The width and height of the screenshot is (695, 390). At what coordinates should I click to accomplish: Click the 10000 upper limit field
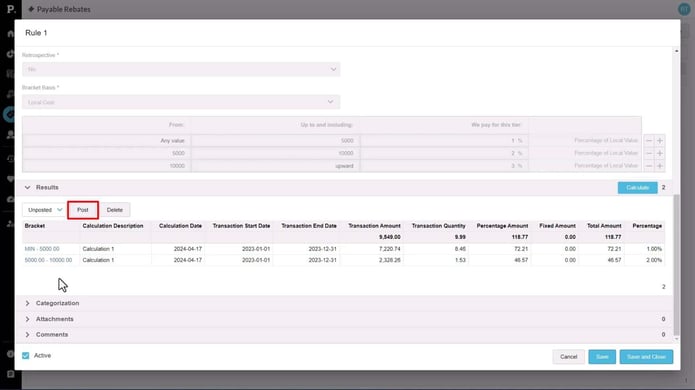(275, 153)
